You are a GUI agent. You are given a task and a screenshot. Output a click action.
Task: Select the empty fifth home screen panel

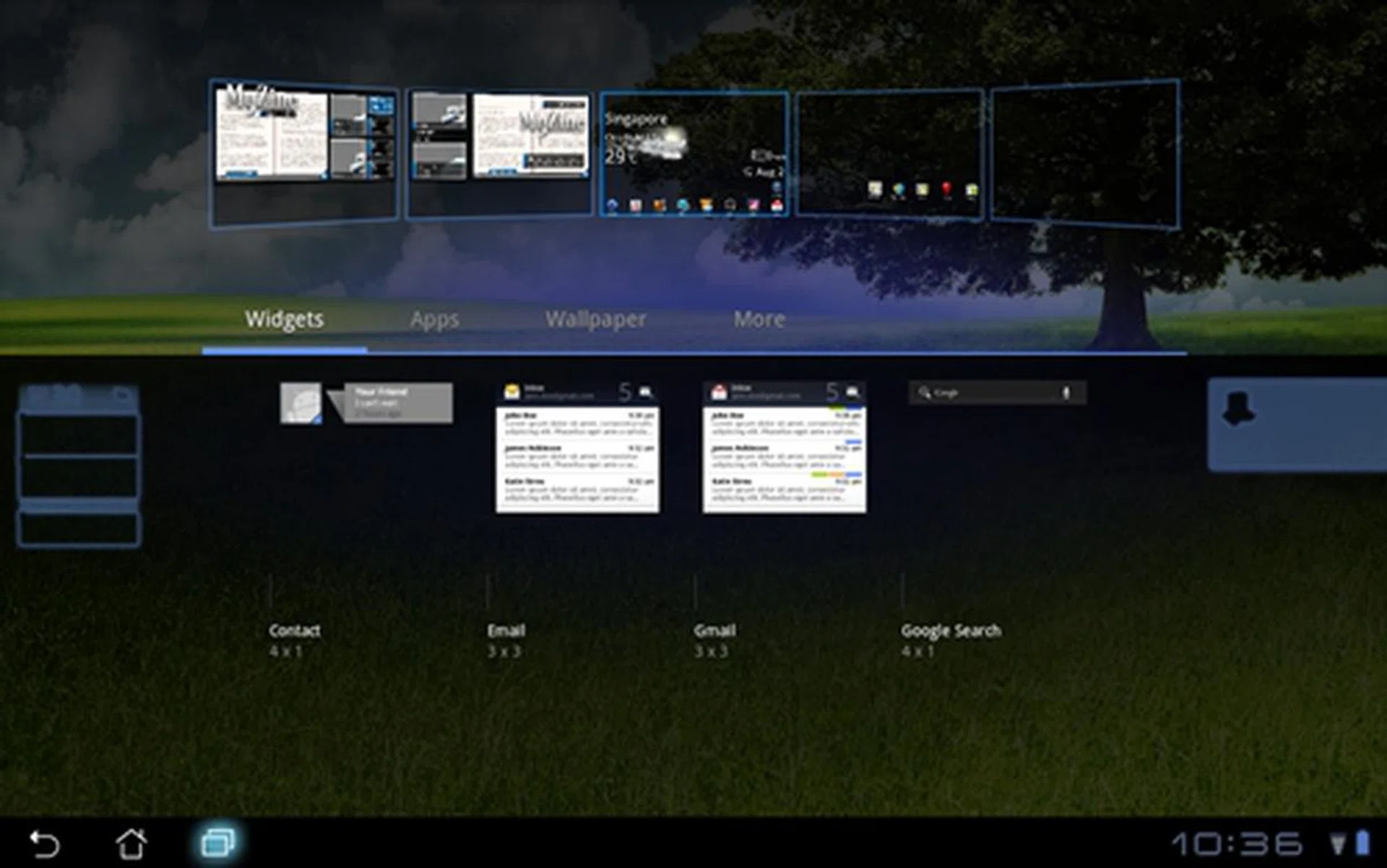coord(1084,153)
